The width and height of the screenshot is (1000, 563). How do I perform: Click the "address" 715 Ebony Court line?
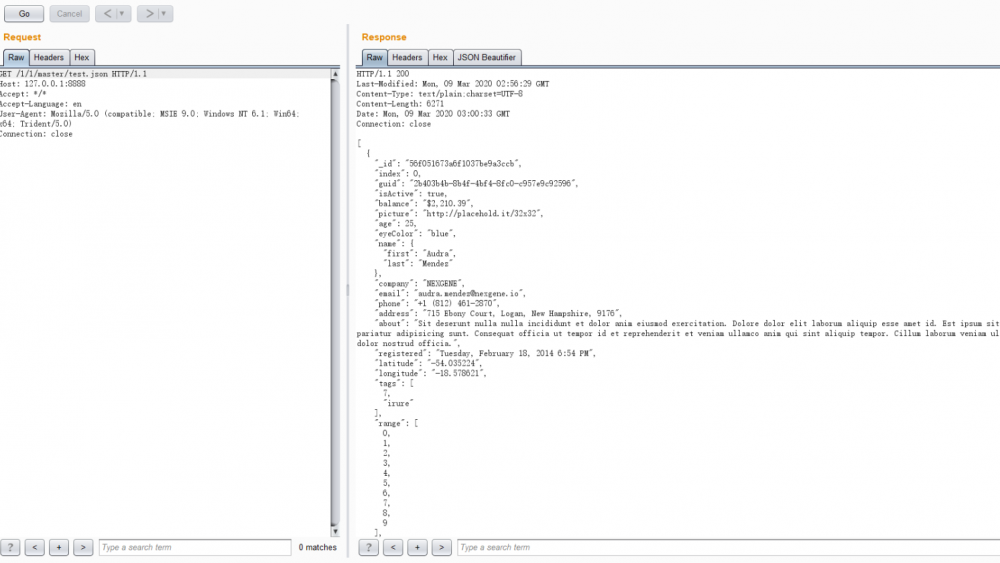[x=498, y=314]
